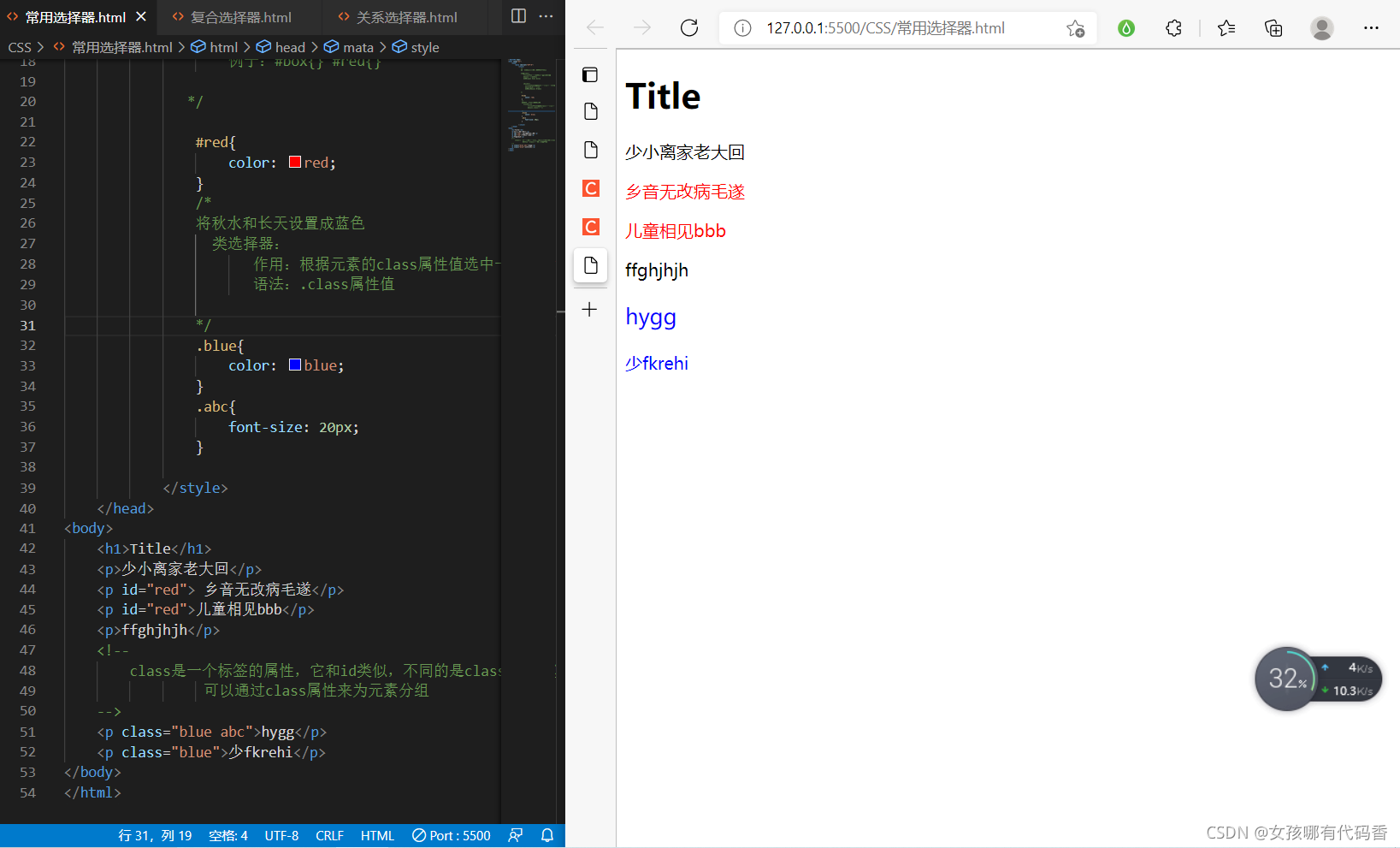Image resolution: width=1400 pixels, height=848 pixels.
Task: Switch to the 关系选择器.html tab
Action: point(407,17)
